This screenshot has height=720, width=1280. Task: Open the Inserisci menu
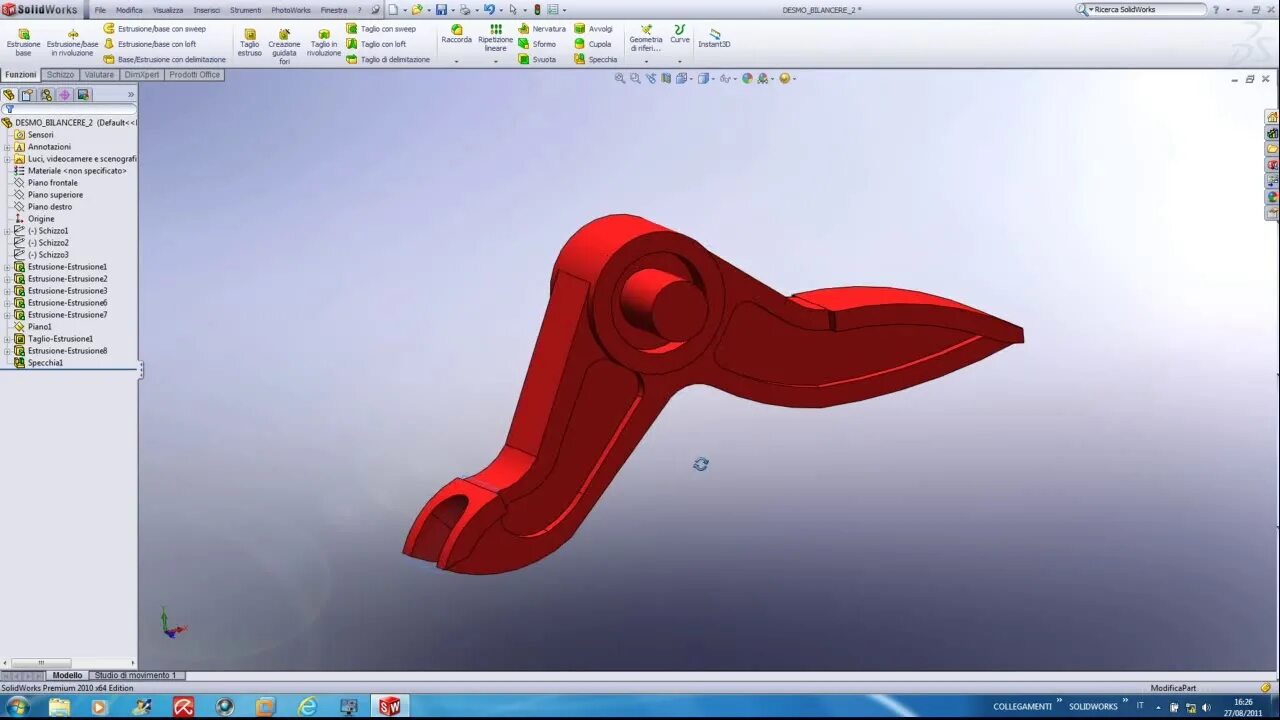click(207, 10)
